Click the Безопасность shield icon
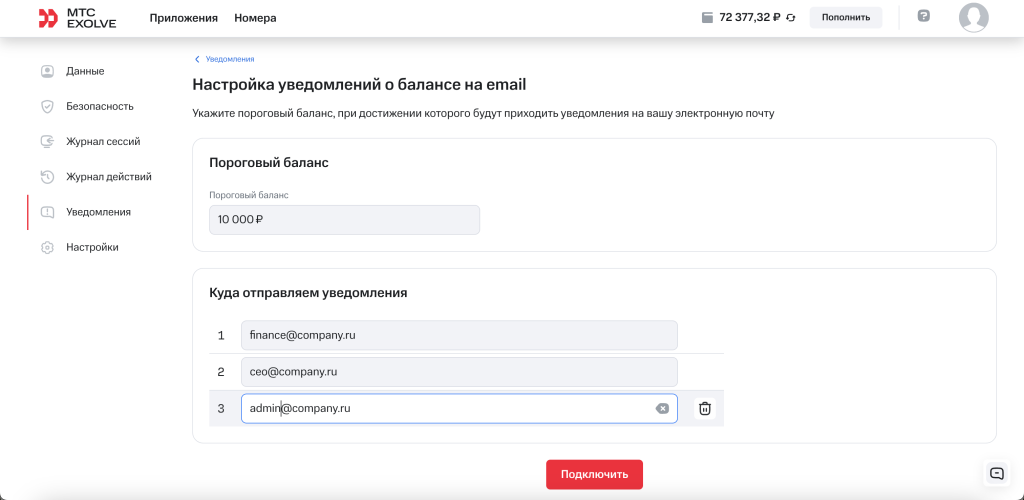 click(47, 106)
